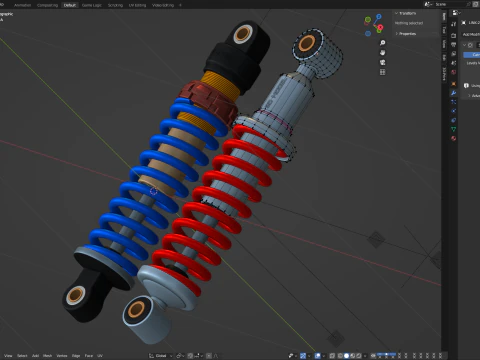Viewport: 480px width, 360px height.
Task: Click the blue Catmull-Clark button
Action: coord(472,54)
